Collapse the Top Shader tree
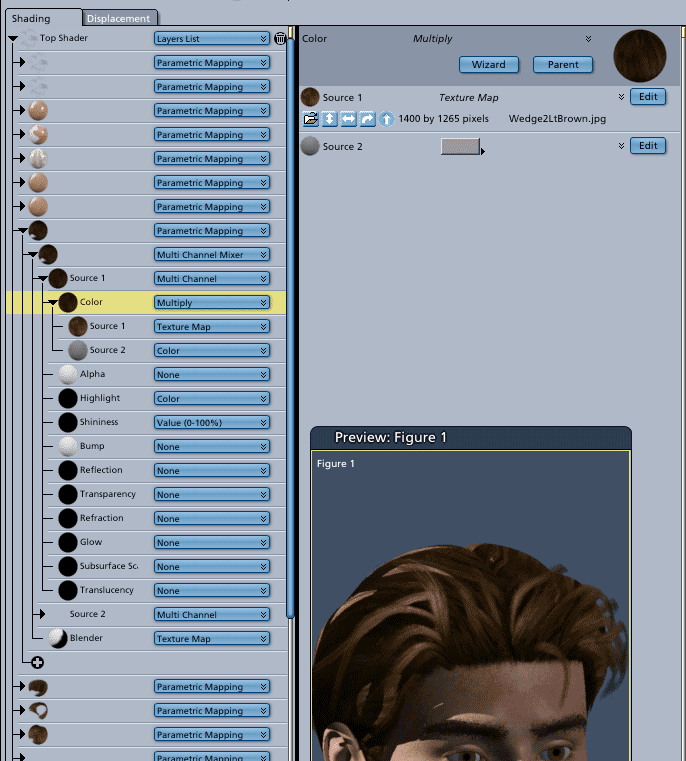686x761 pixels. [x=13, y=38]
